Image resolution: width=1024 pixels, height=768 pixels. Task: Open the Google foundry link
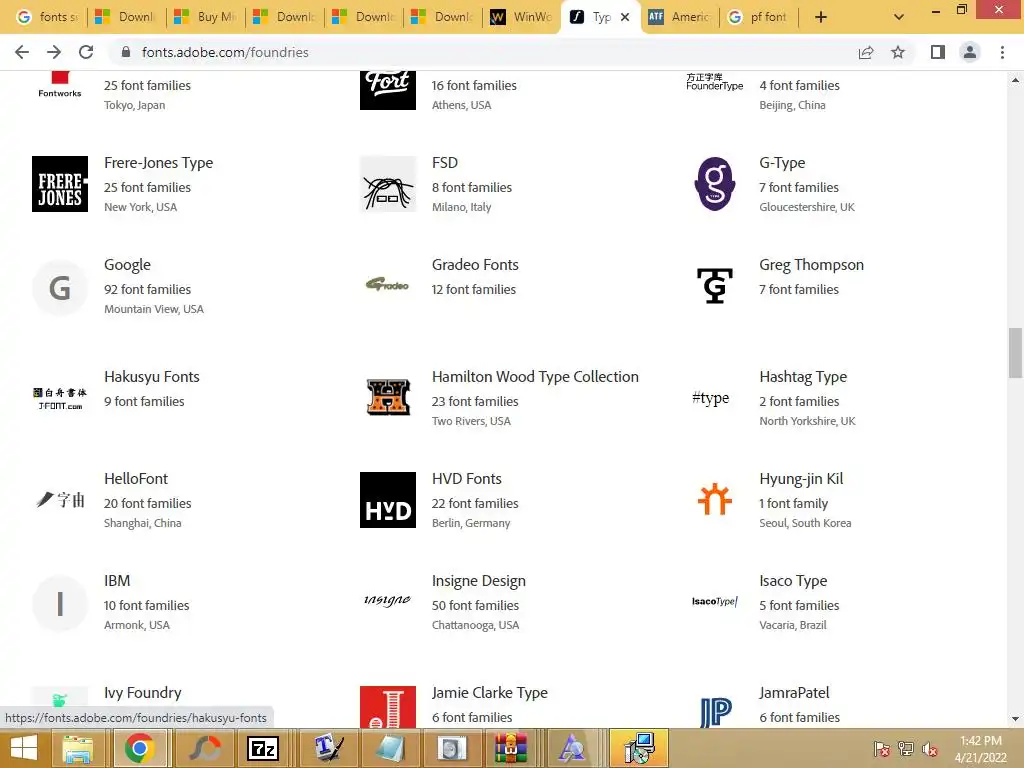[127, 264]
